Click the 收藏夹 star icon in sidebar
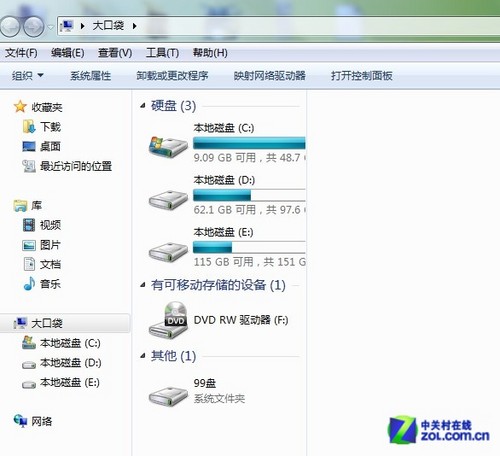This screenshot has width=500, height=456. click(20, 107)
